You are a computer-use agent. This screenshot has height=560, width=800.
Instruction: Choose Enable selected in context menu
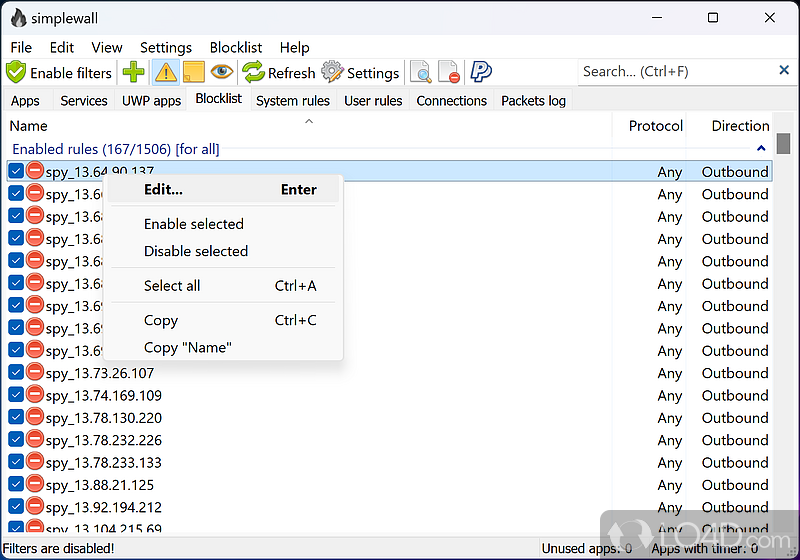click(x=222, y=224)
